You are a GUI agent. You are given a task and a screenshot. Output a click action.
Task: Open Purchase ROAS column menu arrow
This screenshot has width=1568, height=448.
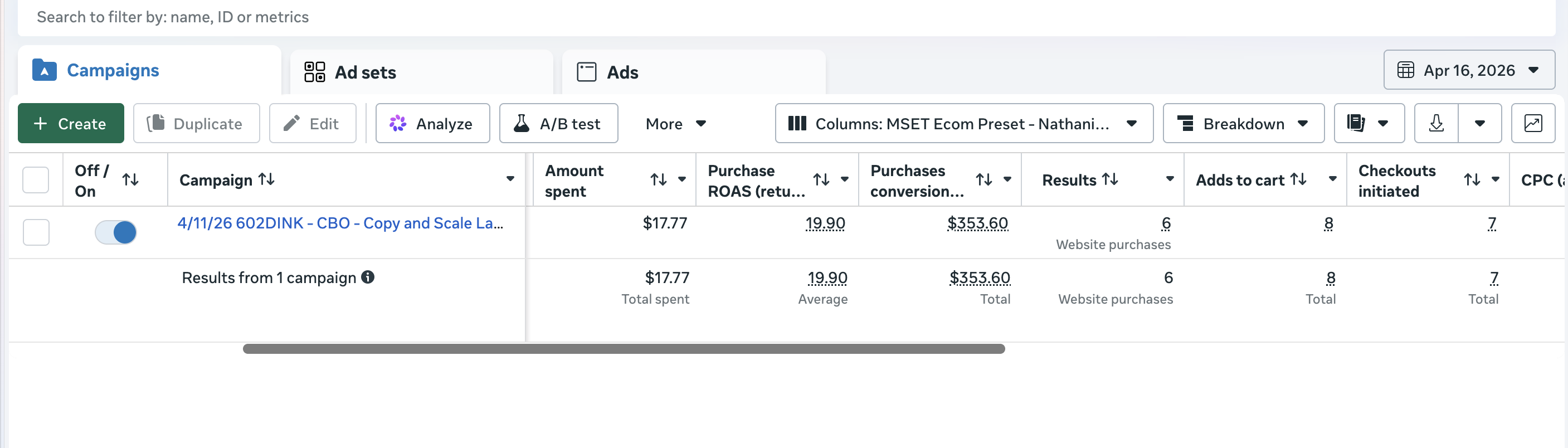pyautogui.click(x=845, y=179)
